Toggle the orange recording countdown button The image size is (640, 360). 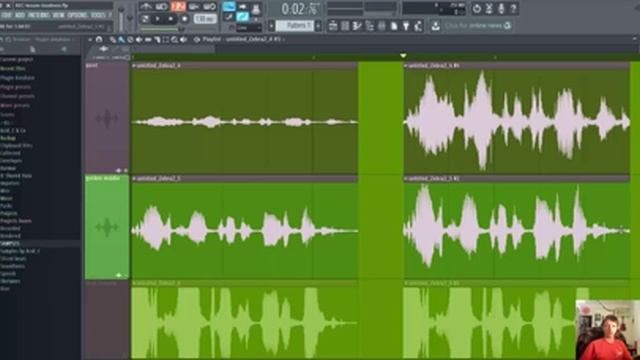point(178,7)
